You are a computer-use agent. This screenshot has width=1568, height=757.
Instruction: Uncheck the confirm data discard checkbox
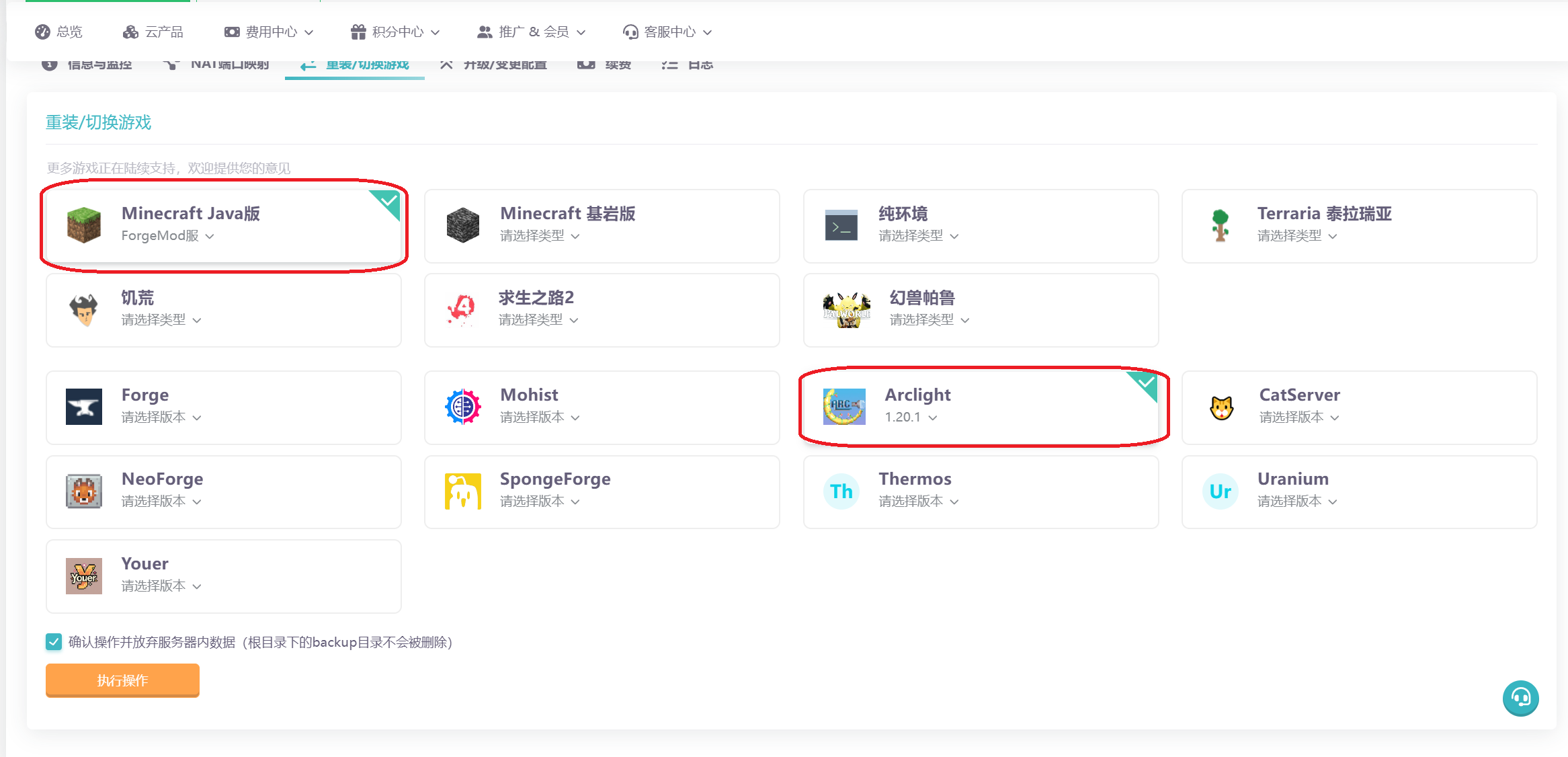pos(54,642)
